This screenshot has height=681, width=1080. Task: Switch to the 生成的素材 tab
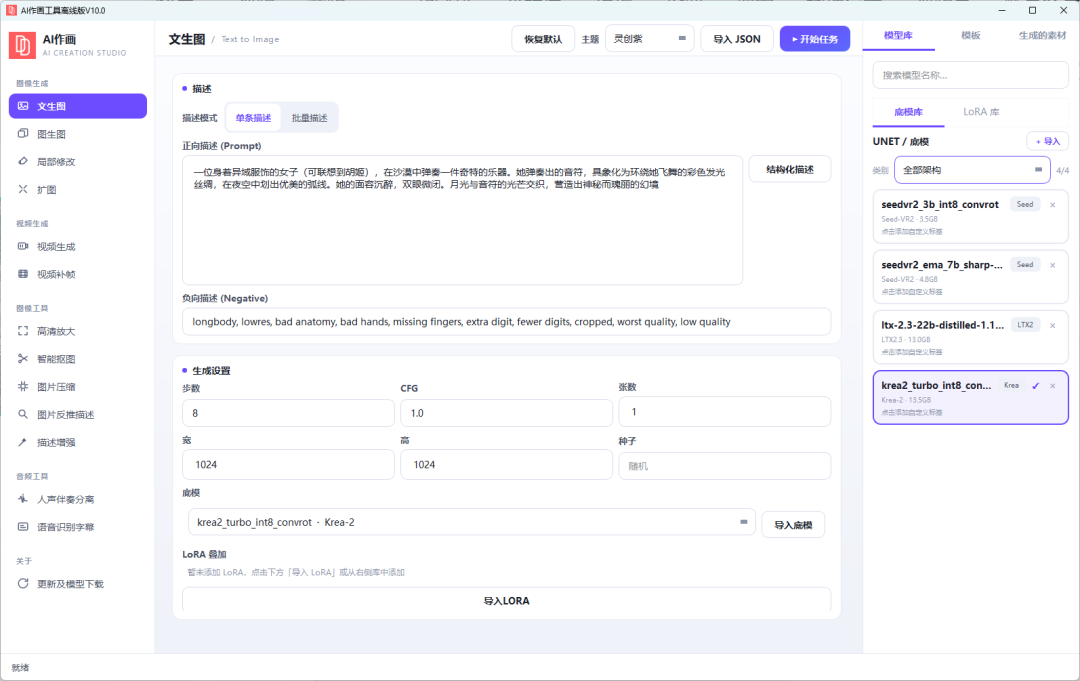(1042, 35)
